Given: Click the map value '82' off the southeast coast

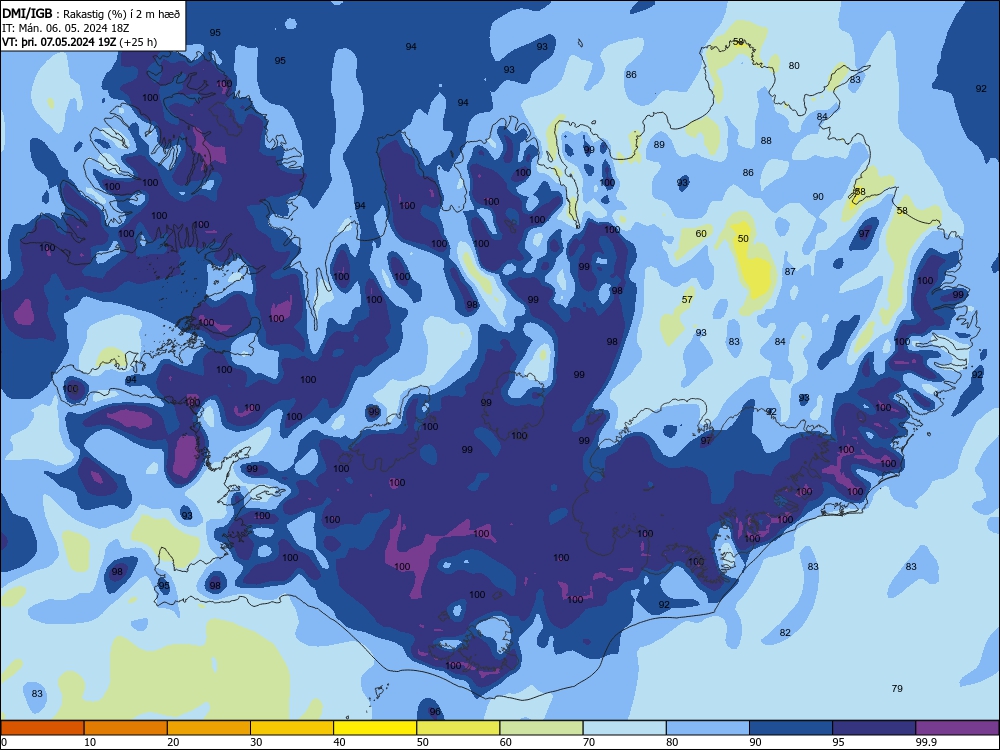Looking at the screenshot, I should coord(785,632).
